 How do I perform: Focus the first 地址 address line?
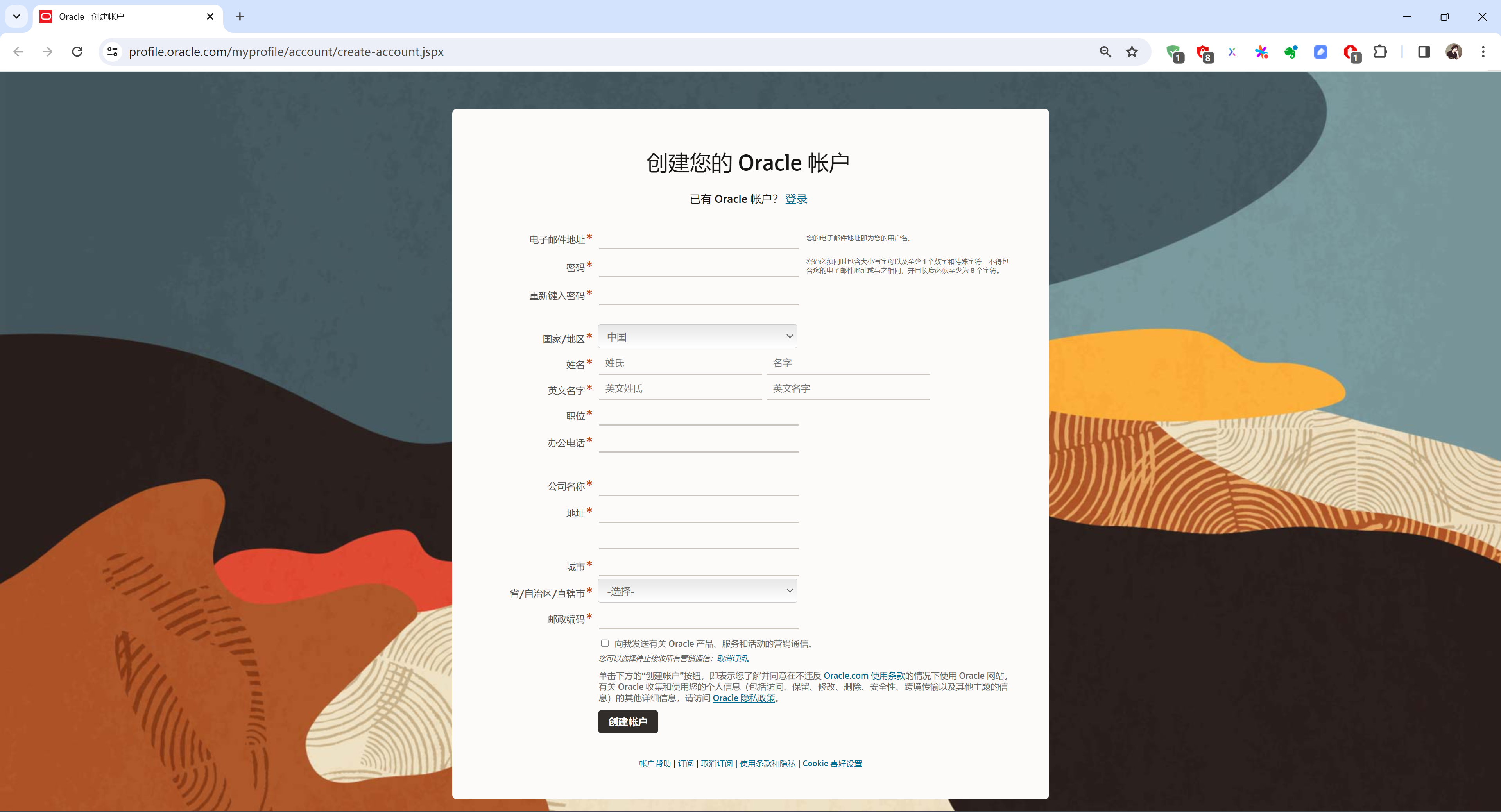698,513
